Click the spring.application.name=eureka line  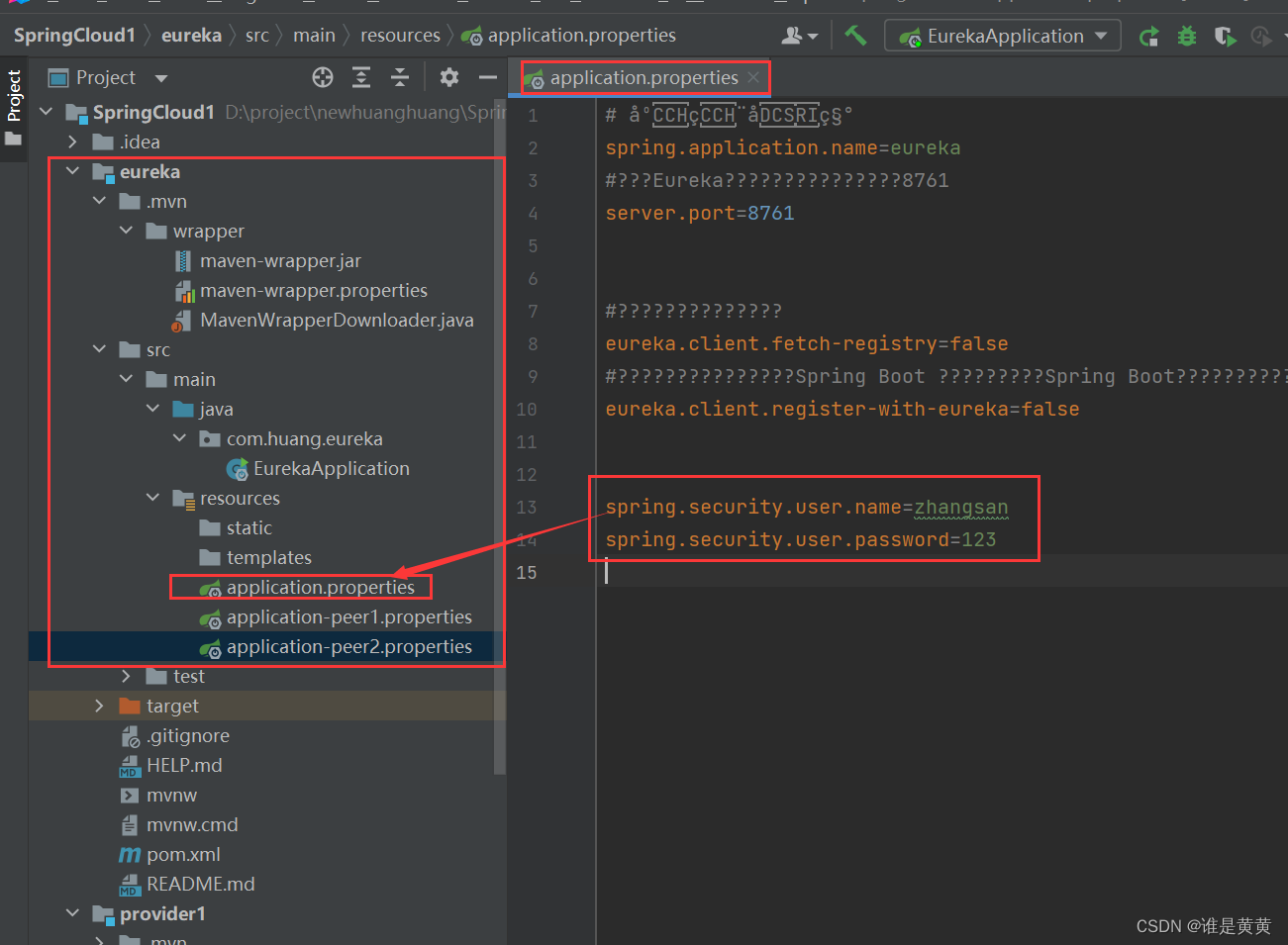tap(783, 147)
